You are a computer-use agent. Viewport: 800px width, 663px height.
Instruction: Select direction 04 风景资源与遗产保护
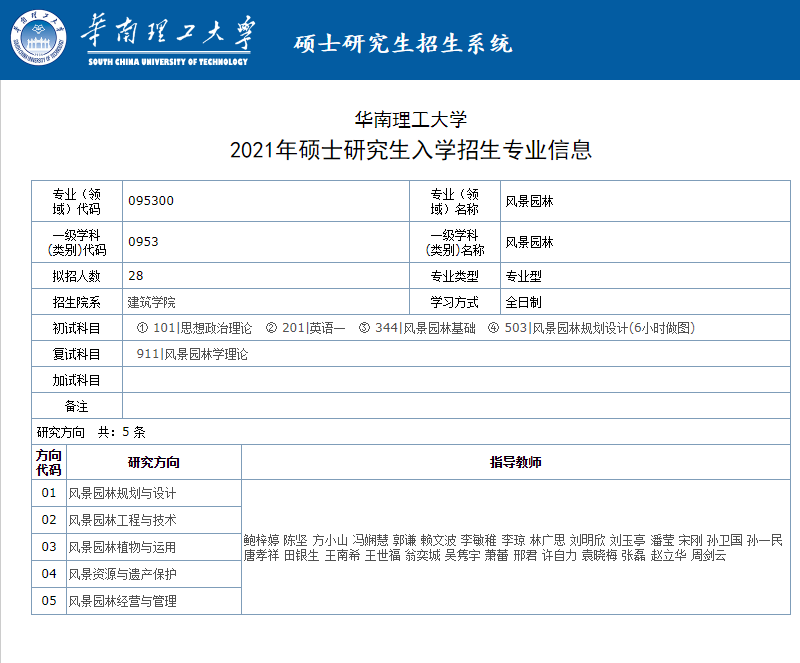(122, 574)
